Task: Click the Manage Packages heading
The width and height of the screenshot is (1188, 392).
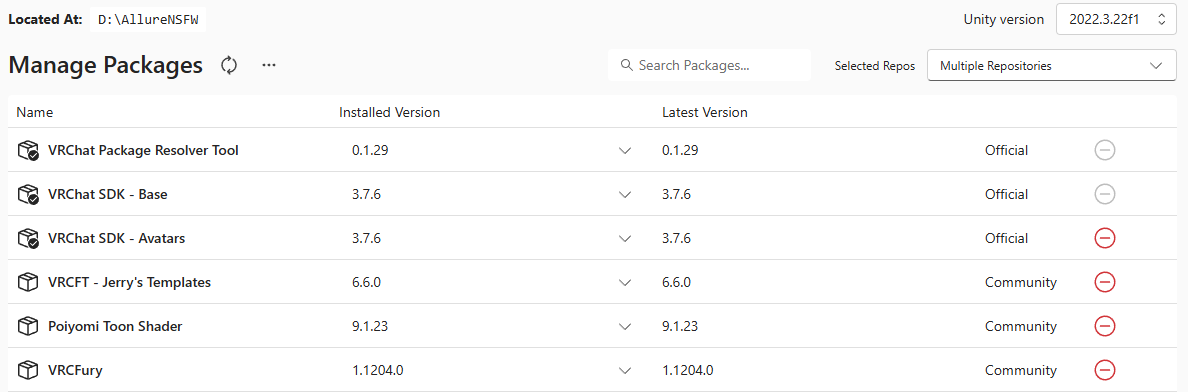Action: pos(106,65)
